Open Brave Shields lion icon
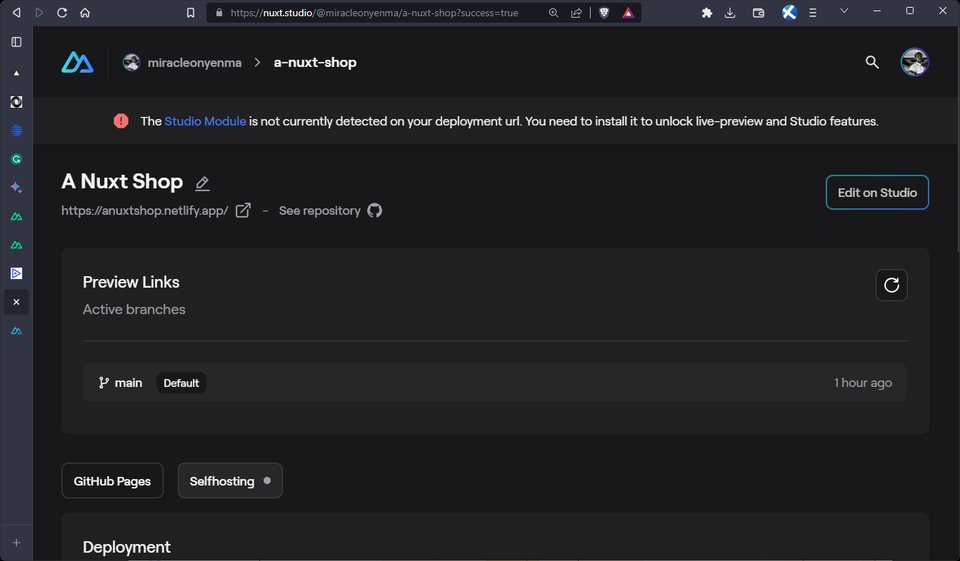Viewport: 960px width, 561px height. (x=604, y=12)
